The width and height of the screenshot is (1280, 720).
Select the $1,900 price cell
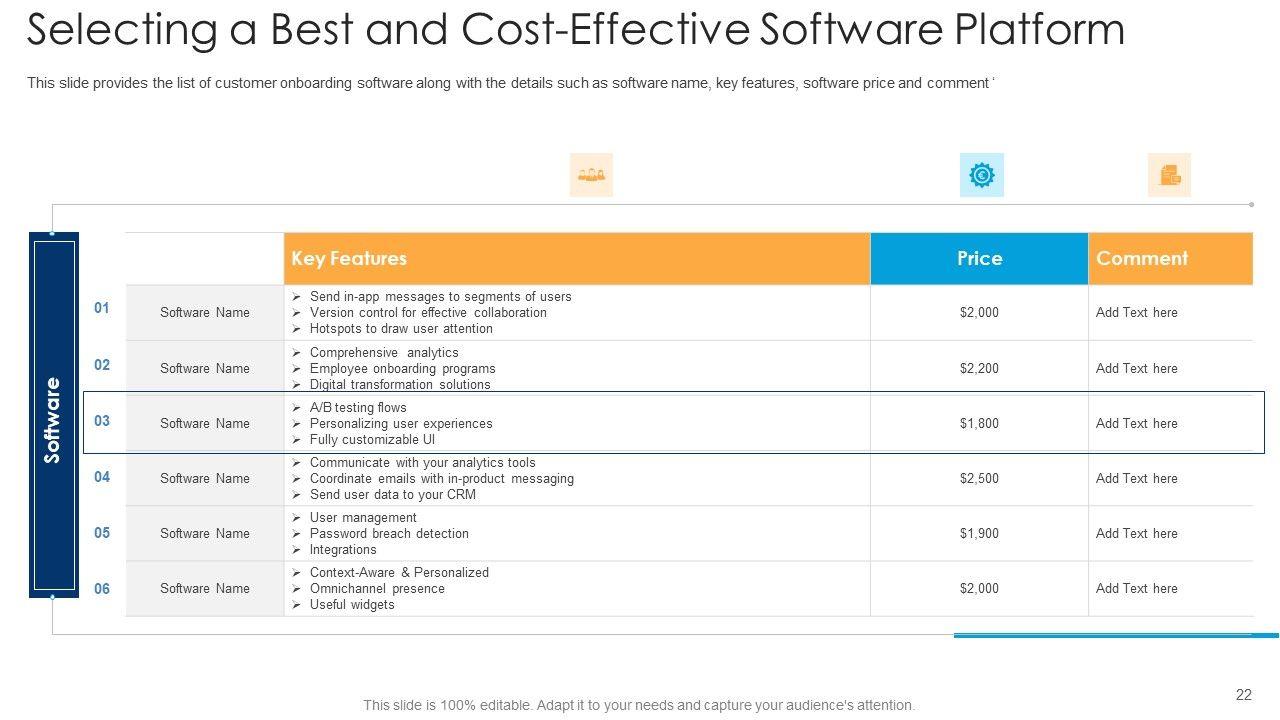(x=979, y=533)
